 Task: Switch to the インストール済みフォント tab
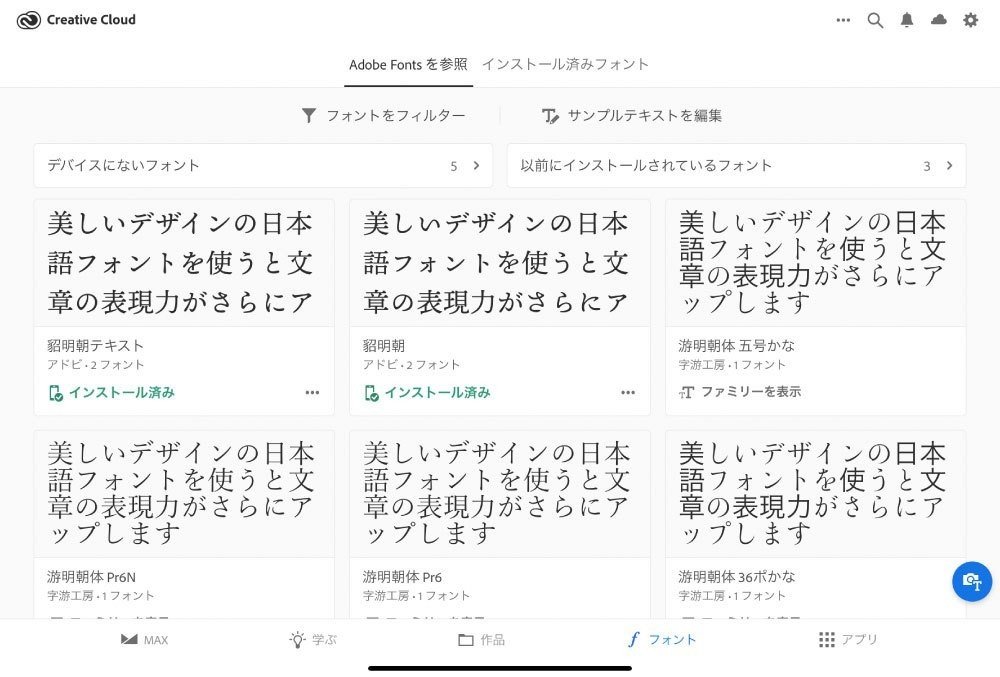tap(566, 63)
